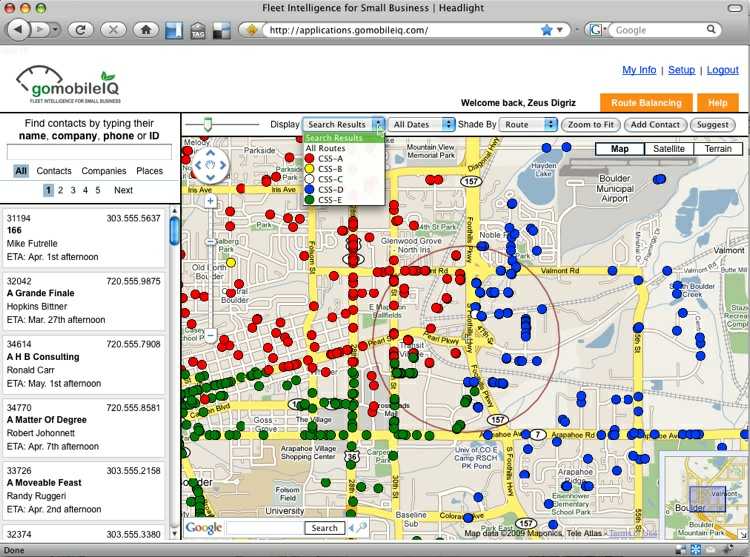The width and height of the screenshot is (750, 557).
Task: Open the My Info link
Action: (639, 70)
